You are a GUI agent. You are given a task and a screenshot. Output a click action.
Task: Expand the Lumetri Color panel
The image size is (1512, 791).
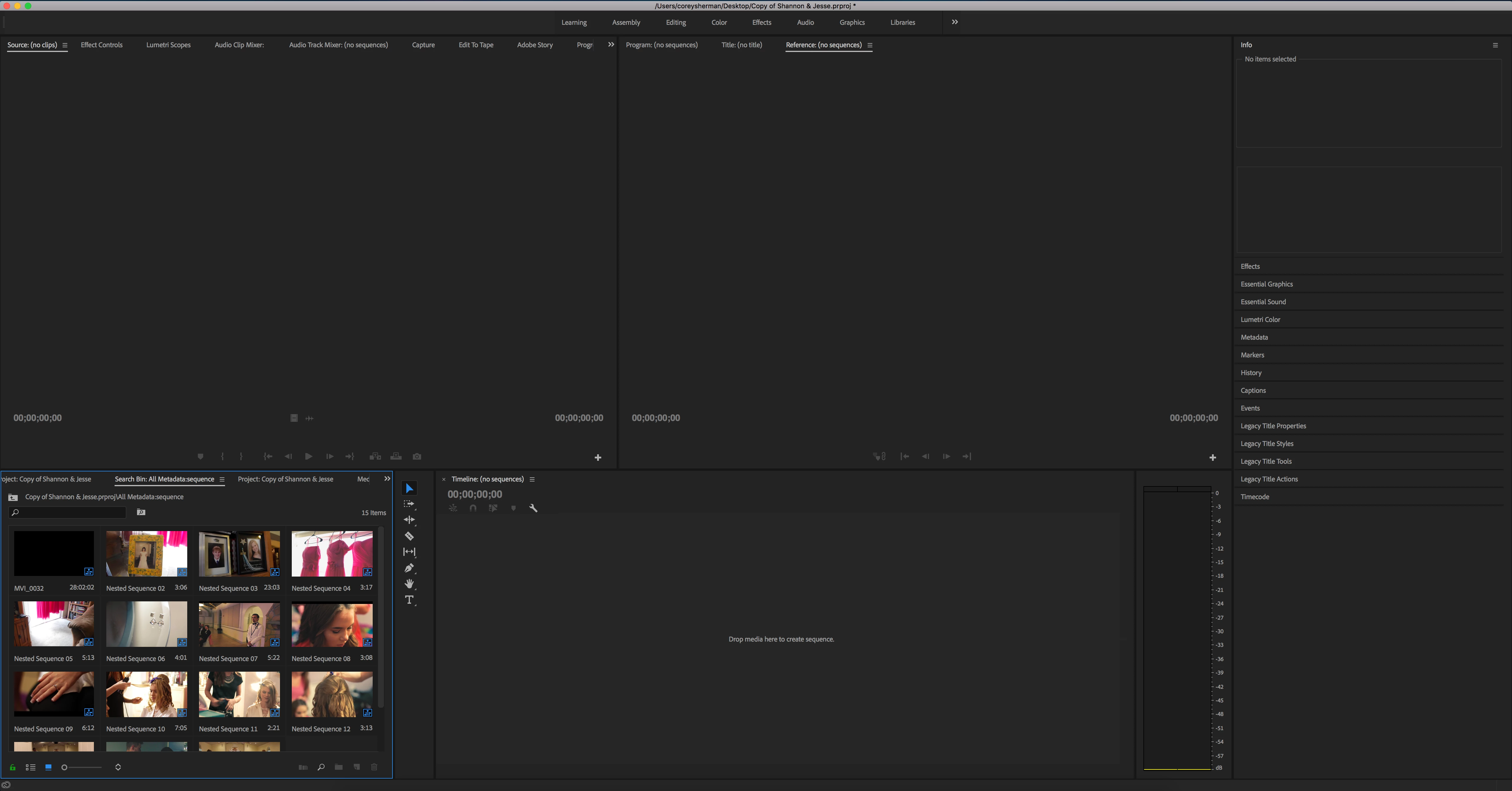click(1260, 320)
